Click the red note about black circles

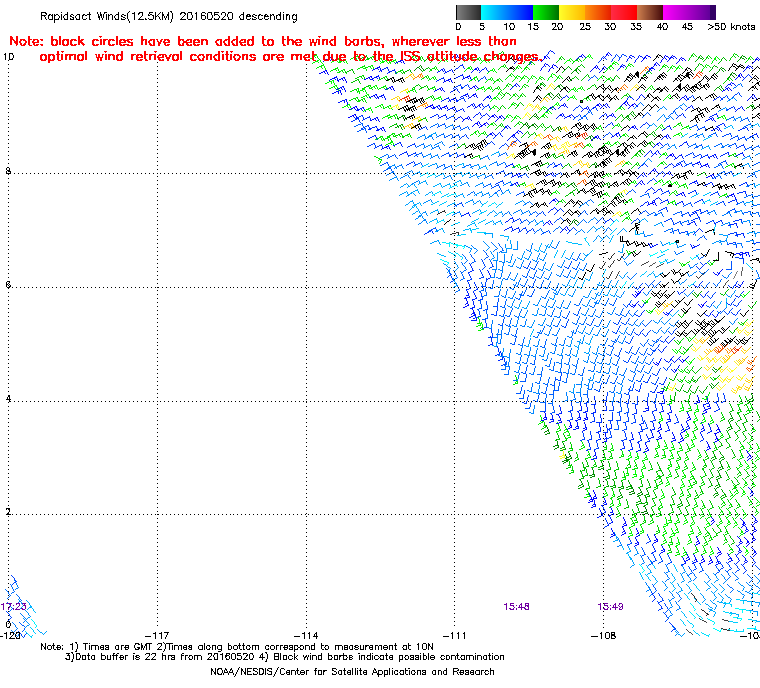pos(275,49)
